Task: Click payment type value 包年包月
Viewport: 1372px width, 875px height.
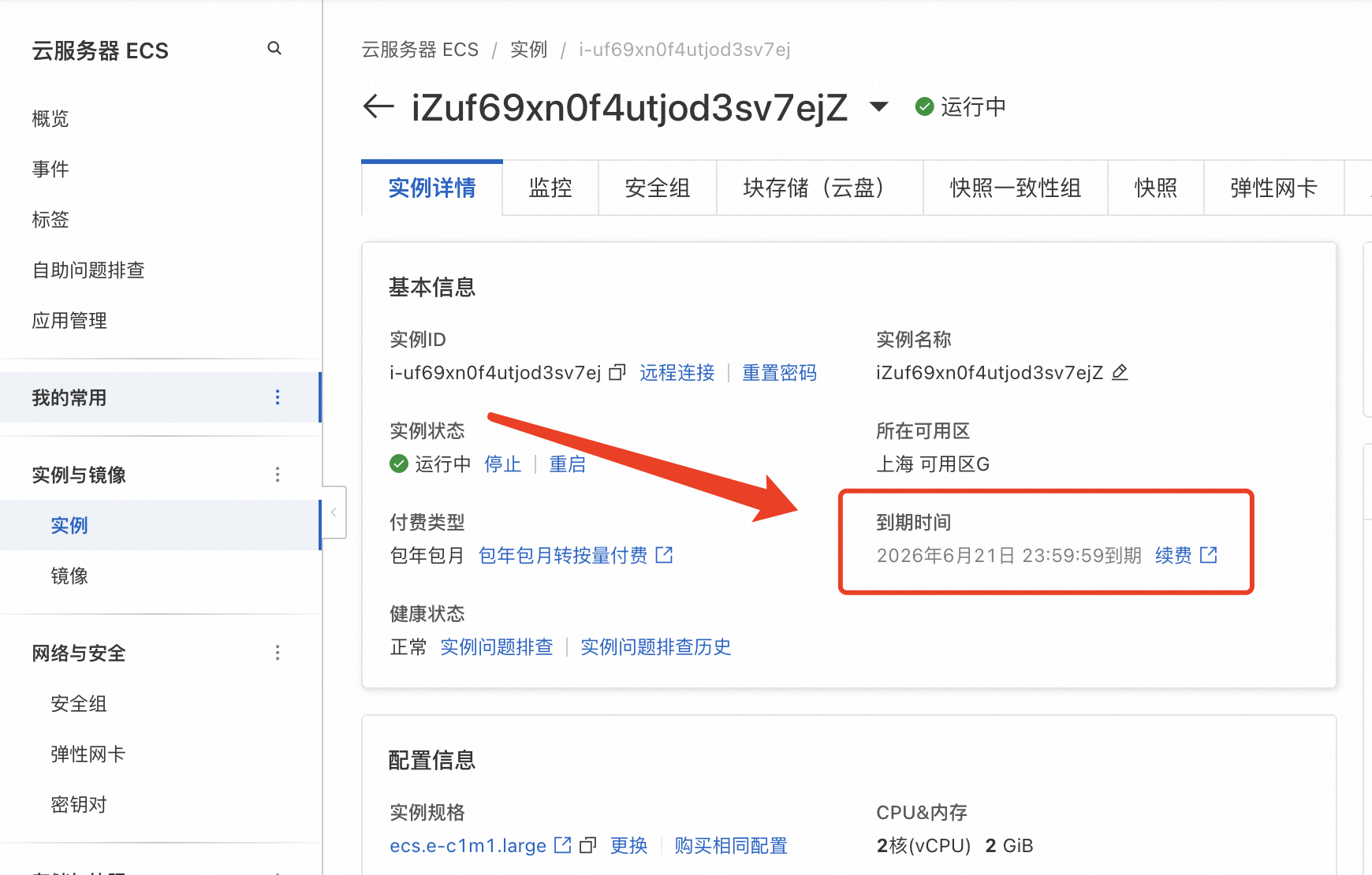Action: click(427, 555)
